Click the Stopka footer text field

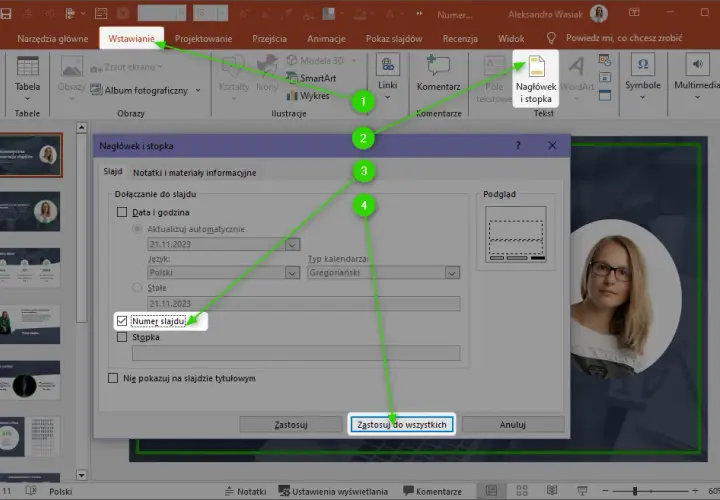click(296, 353)
